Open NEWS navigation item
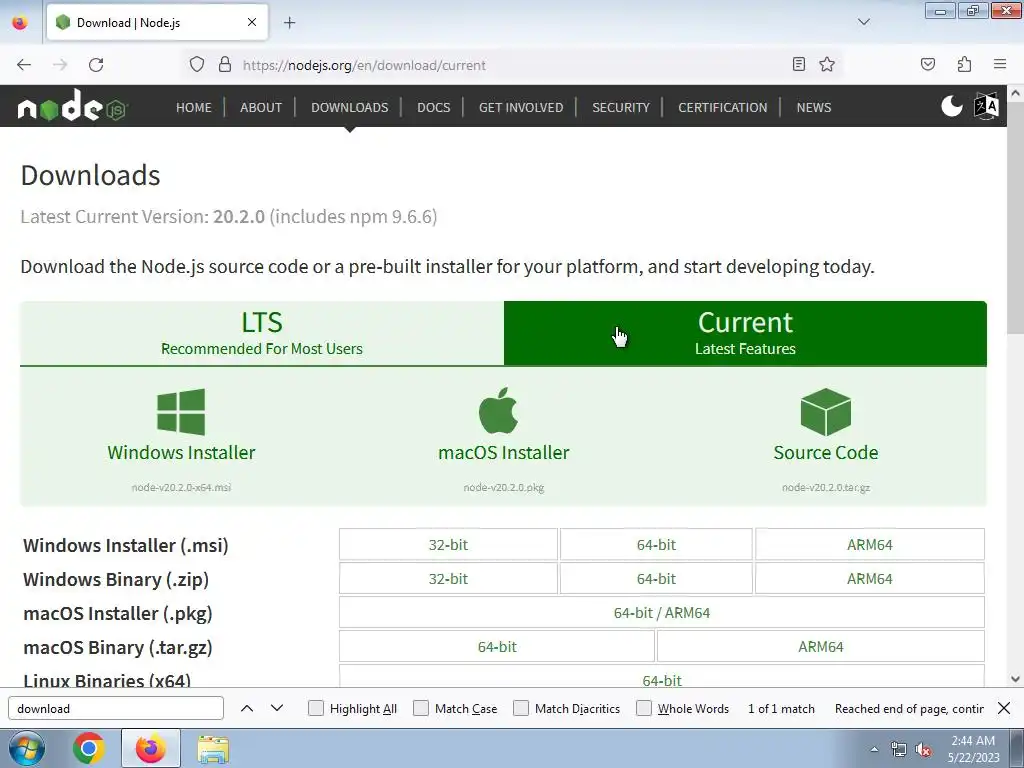The height and width of the screenshot is (768, 1024). coord(814,107)
